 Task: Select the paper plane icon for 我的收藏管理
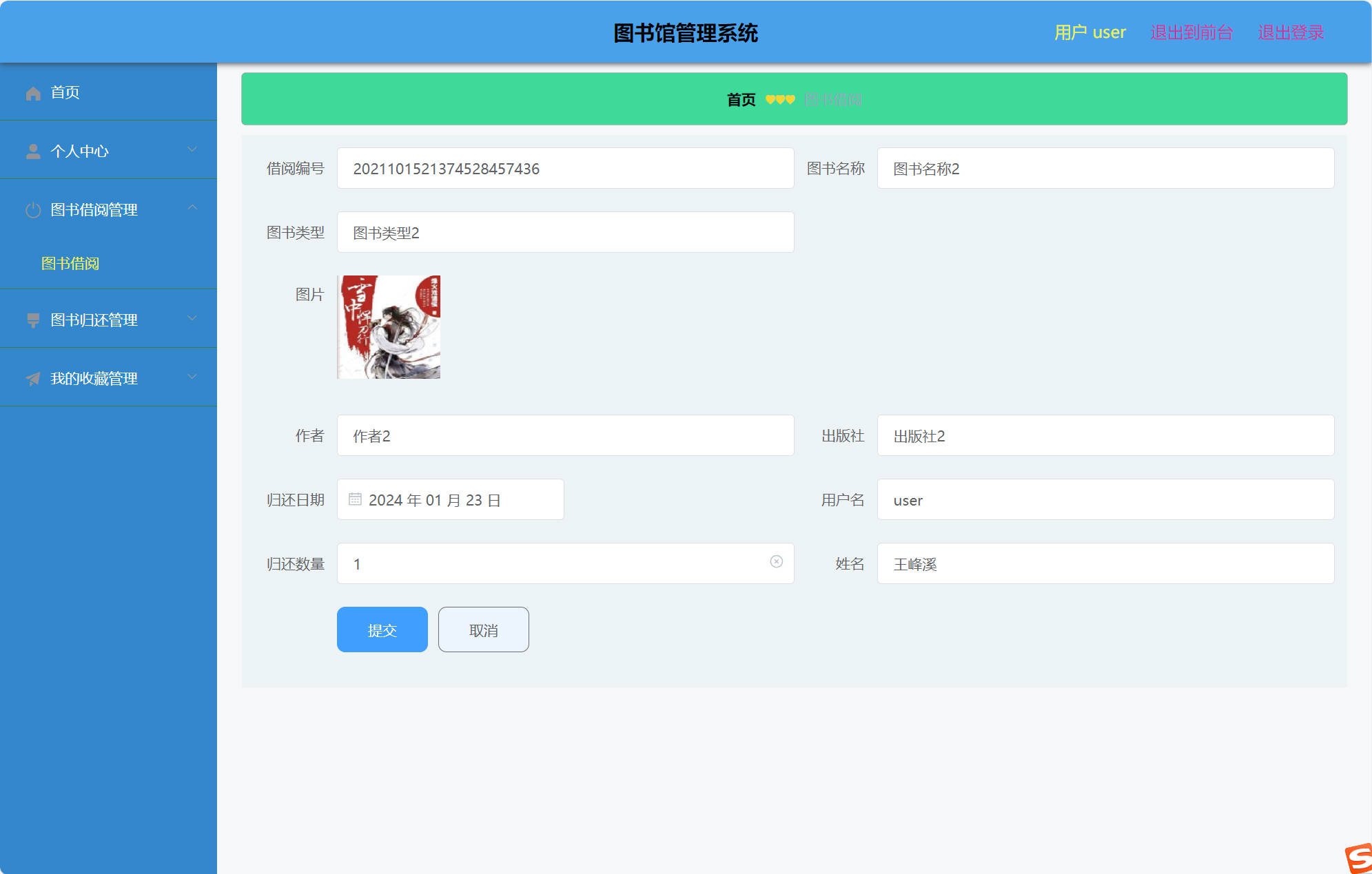(x=32, y=377)
